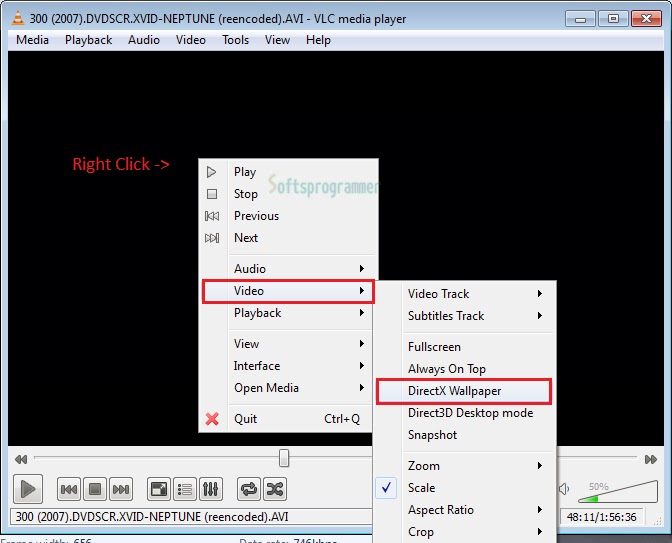Click Stop icon in context menu
Image resolution: width=672 pixels, height=543 pixels.
212,194
